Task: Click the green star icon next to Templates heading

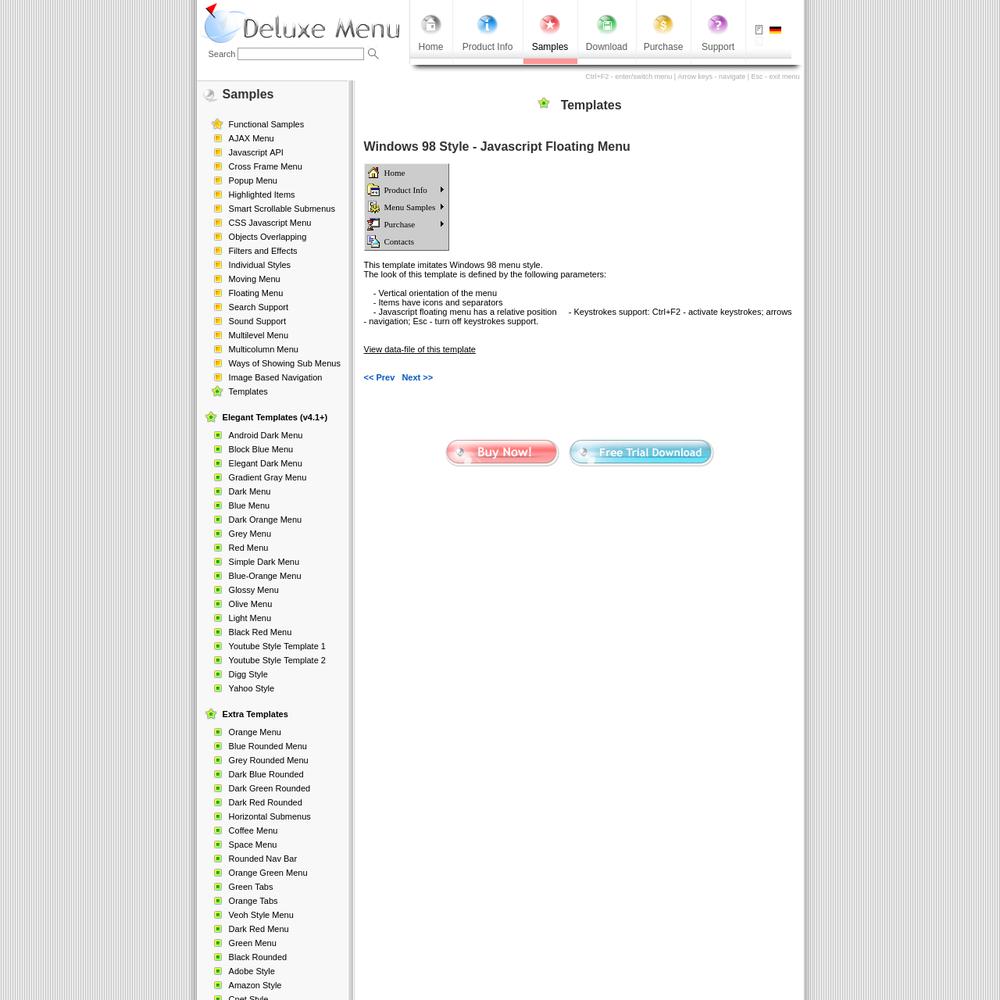Action: [543, 103]
